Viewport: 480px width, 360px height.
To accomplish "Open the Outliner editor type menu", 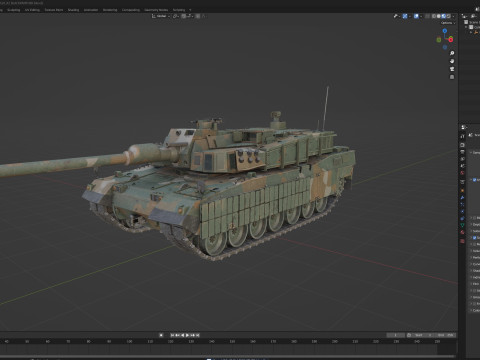I will (x=464, y=16).
